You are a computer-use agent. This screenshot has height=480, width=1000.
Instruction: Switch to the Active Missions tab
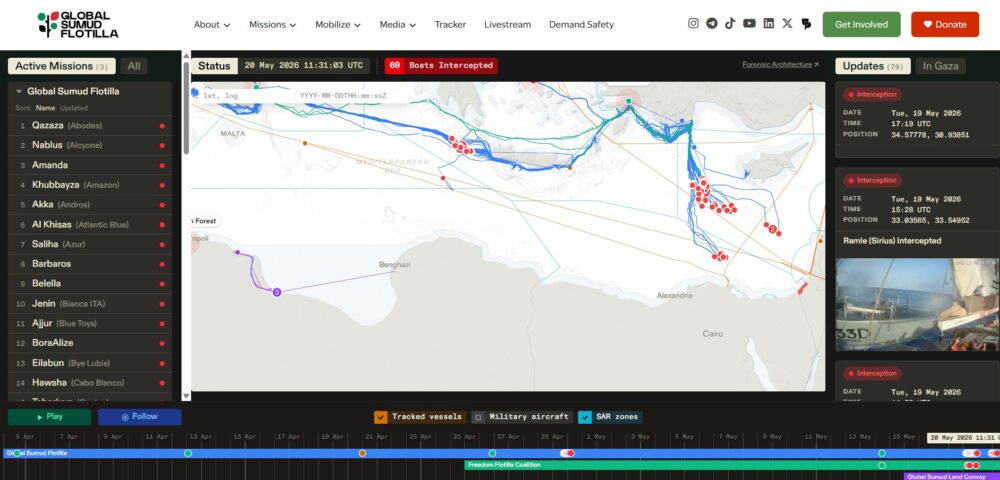[61, 66]
